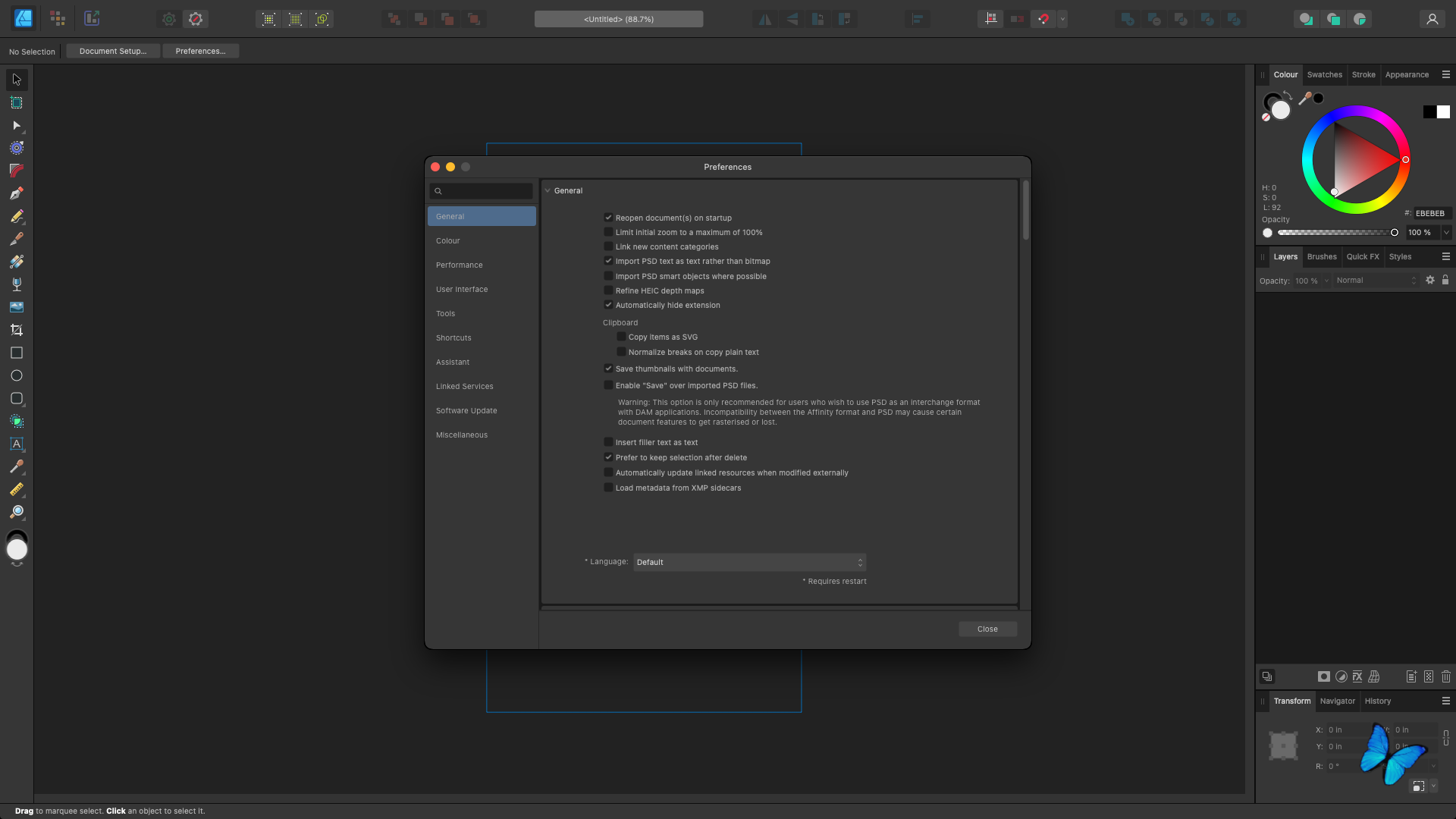Switch to the Brushes tab
This screenshot has height=819, width=1456.
click(1322, 256)
